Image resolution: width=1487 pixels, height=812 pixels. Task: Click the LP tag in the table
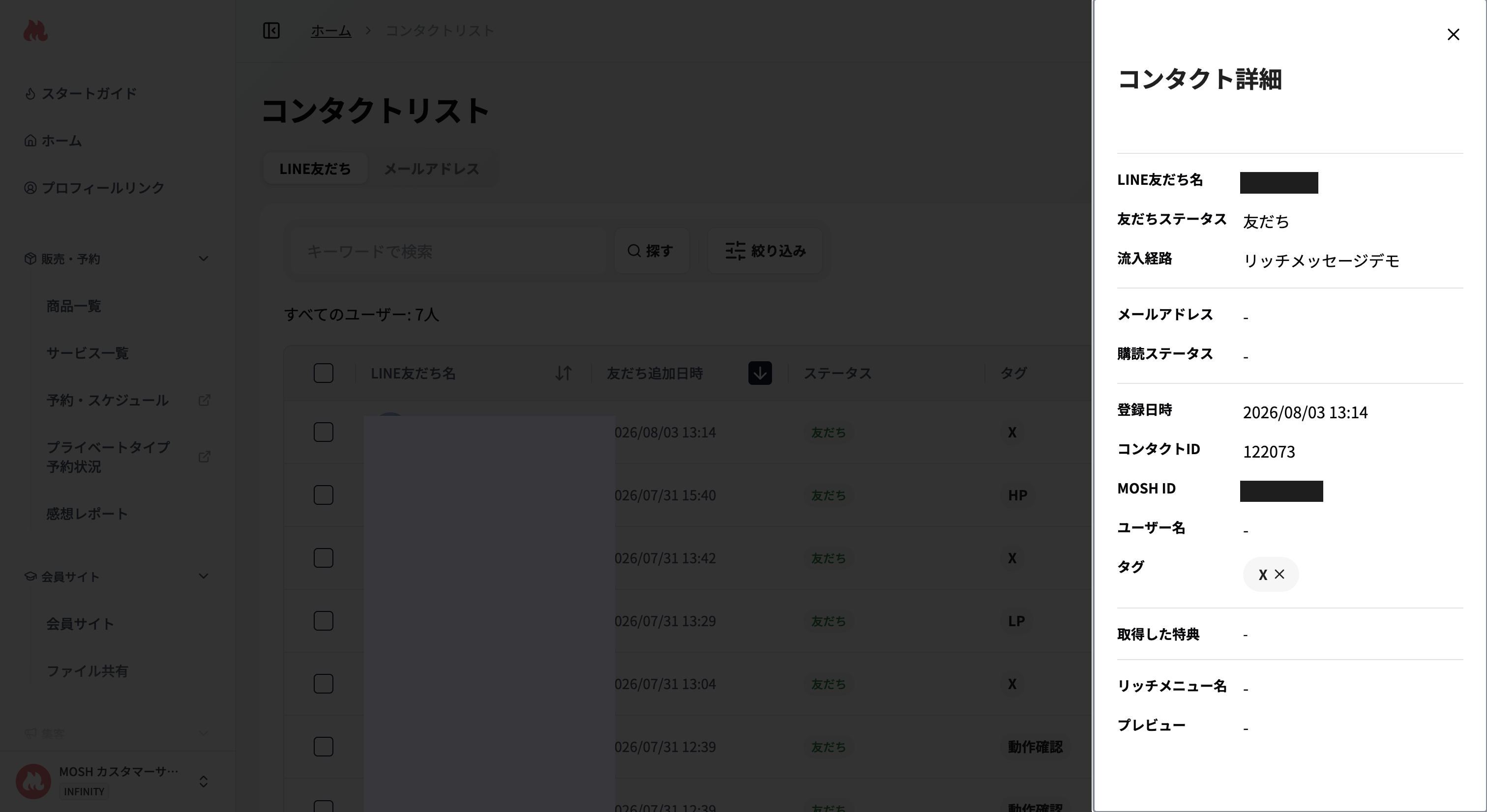tap(1016, 621)
